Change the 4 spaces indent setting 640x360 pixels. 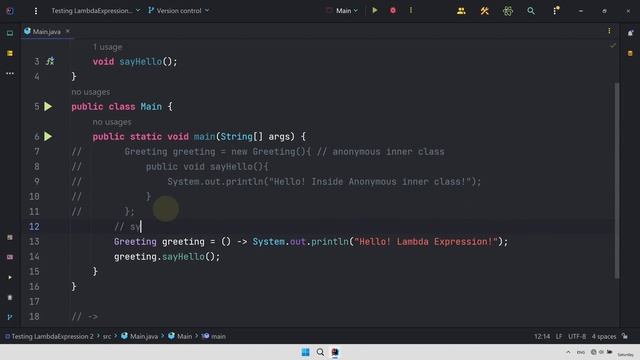[604, 337]
